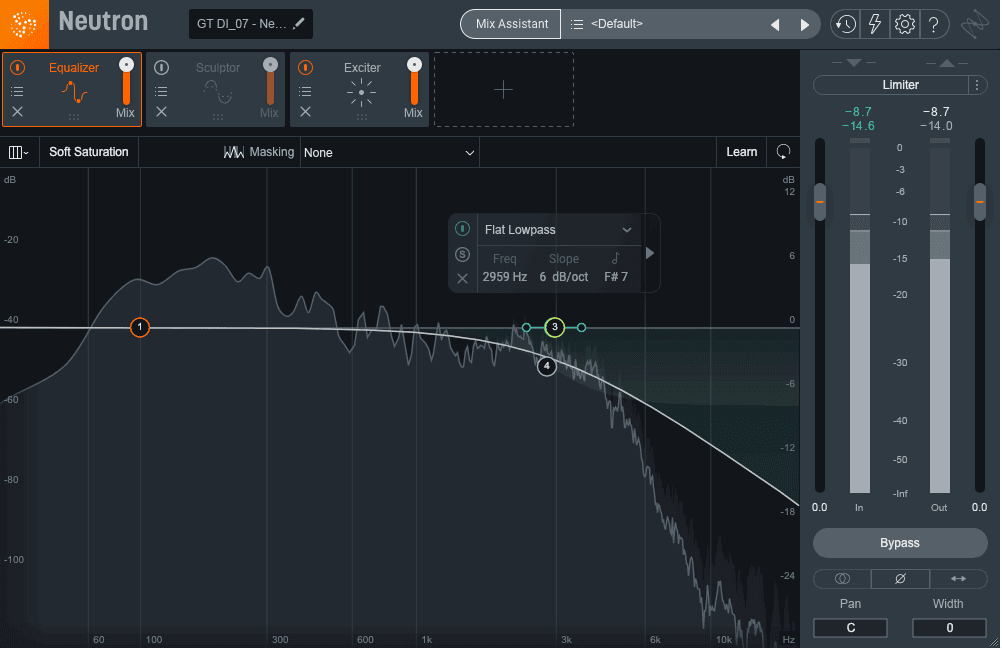Image resolution: width=1002 pixels, height=648 pixels.
Task: Toggle the zero latency lightning icon
Action: click(x=874, y=24)
